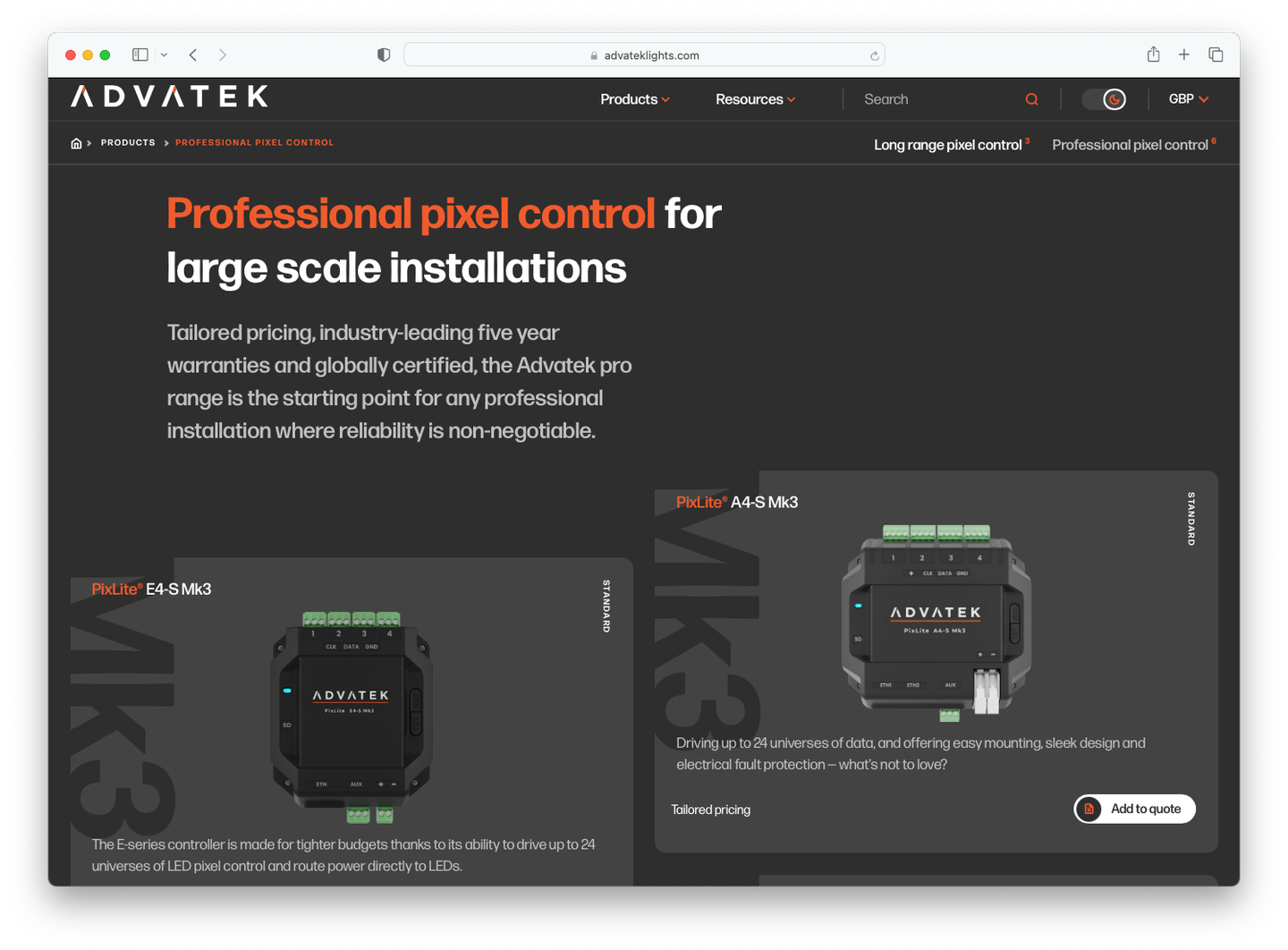Expand the Resources dropdown
The image size is (1288, 950).
tap(754, 99)
